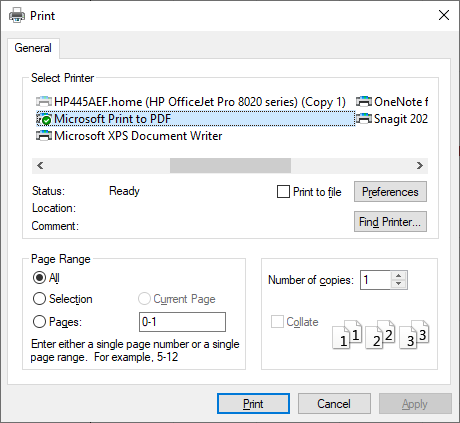Decrease number of copies with down arrow
Image resolution: width=460 pixels, height=423 pixels.
click(398, 284)
